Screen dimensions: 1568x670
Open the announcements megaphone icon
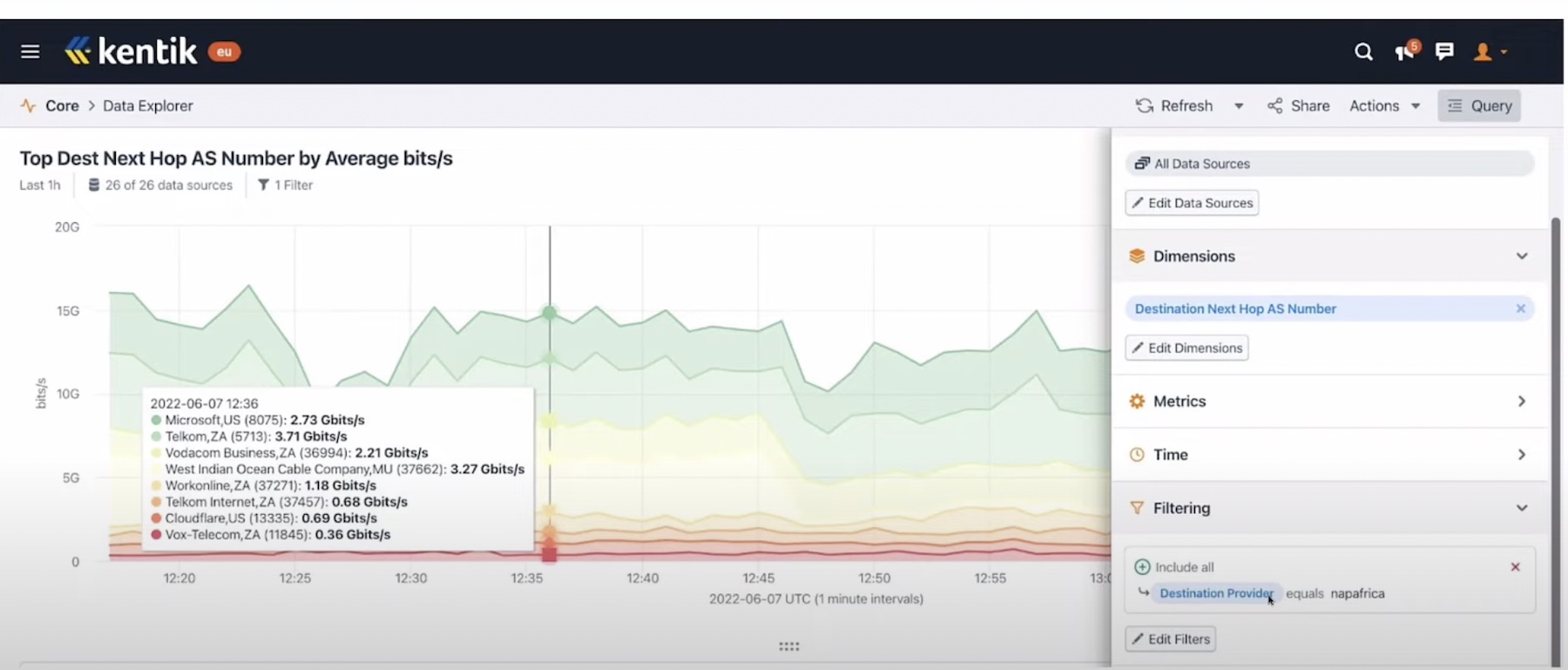(1405, 52)
